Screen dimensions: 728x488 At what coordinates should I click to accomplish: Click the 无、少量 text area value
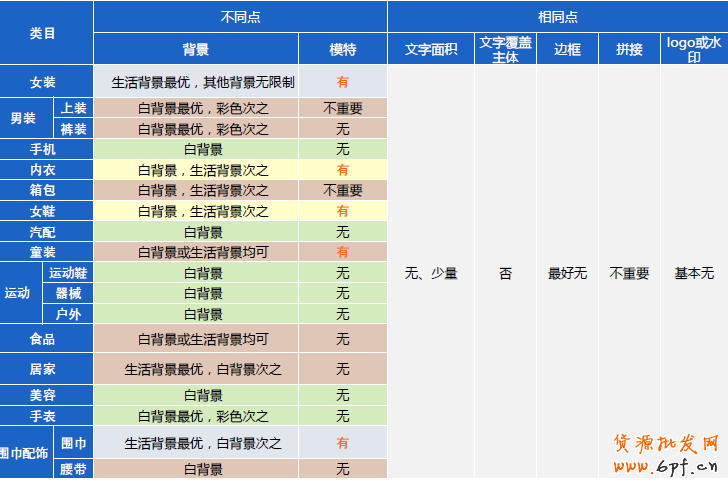[x=431, y=273]
